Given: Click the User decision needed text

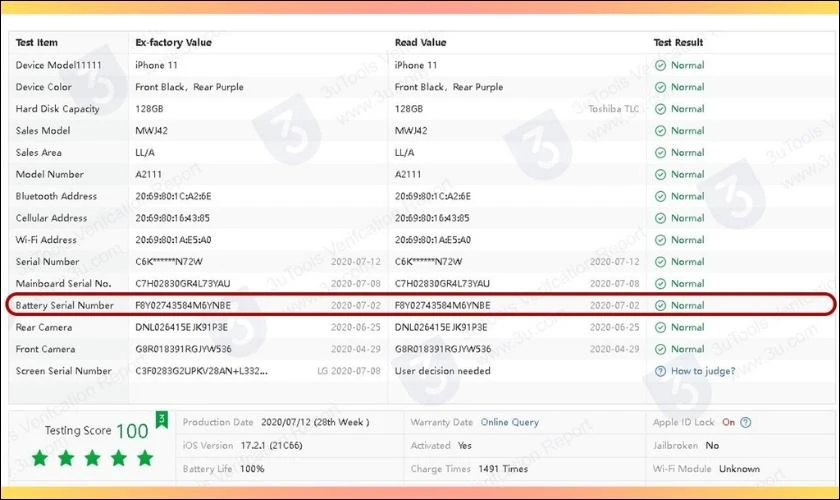Looking at the screenshot, I should pos(442,371).
